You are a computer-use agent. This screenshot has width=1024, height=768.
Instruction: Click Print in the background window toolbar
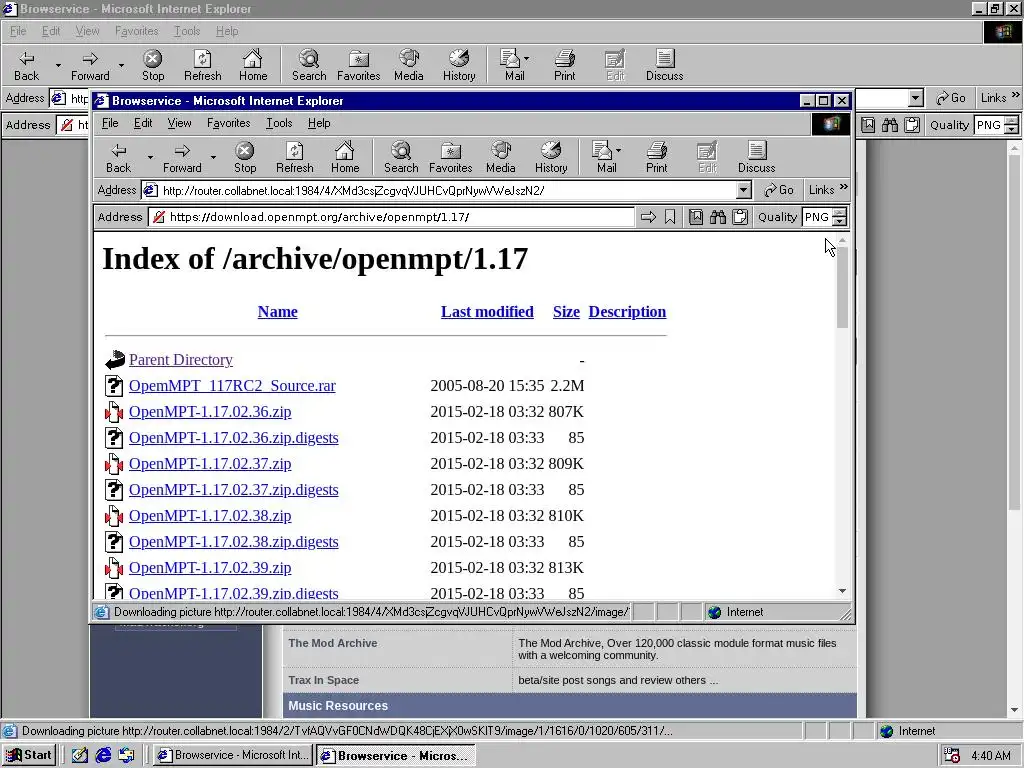[564, 66]
